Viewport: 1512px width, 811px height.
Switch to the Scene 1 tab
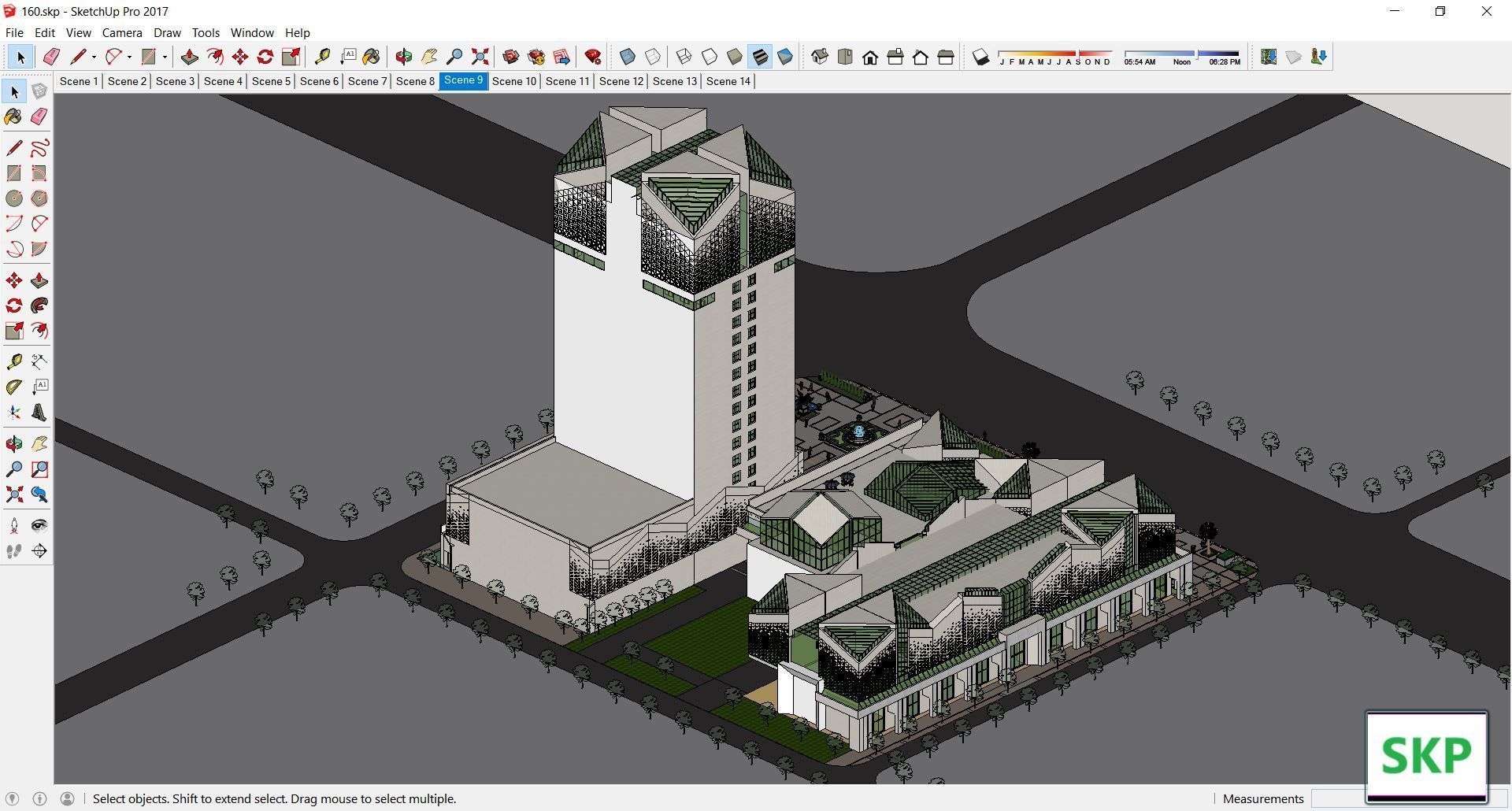coord(79,81)
